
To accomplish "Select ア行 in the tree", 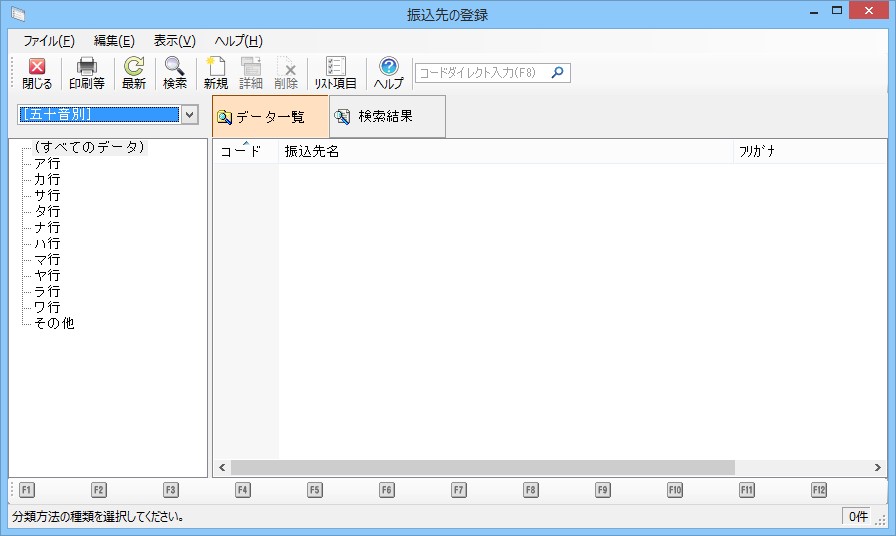I will [x=47, y=163].
